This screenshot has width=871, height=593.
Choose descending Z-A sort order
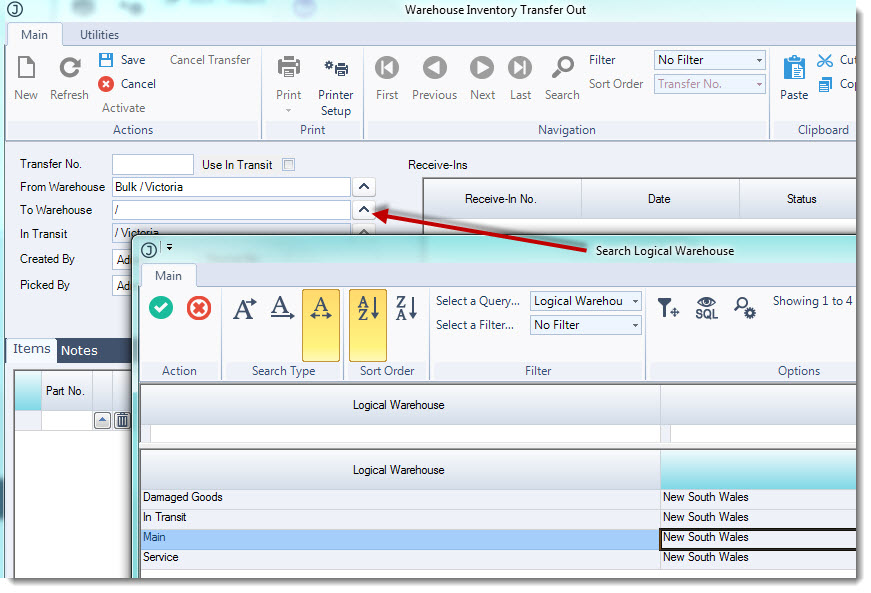(406, 308)
